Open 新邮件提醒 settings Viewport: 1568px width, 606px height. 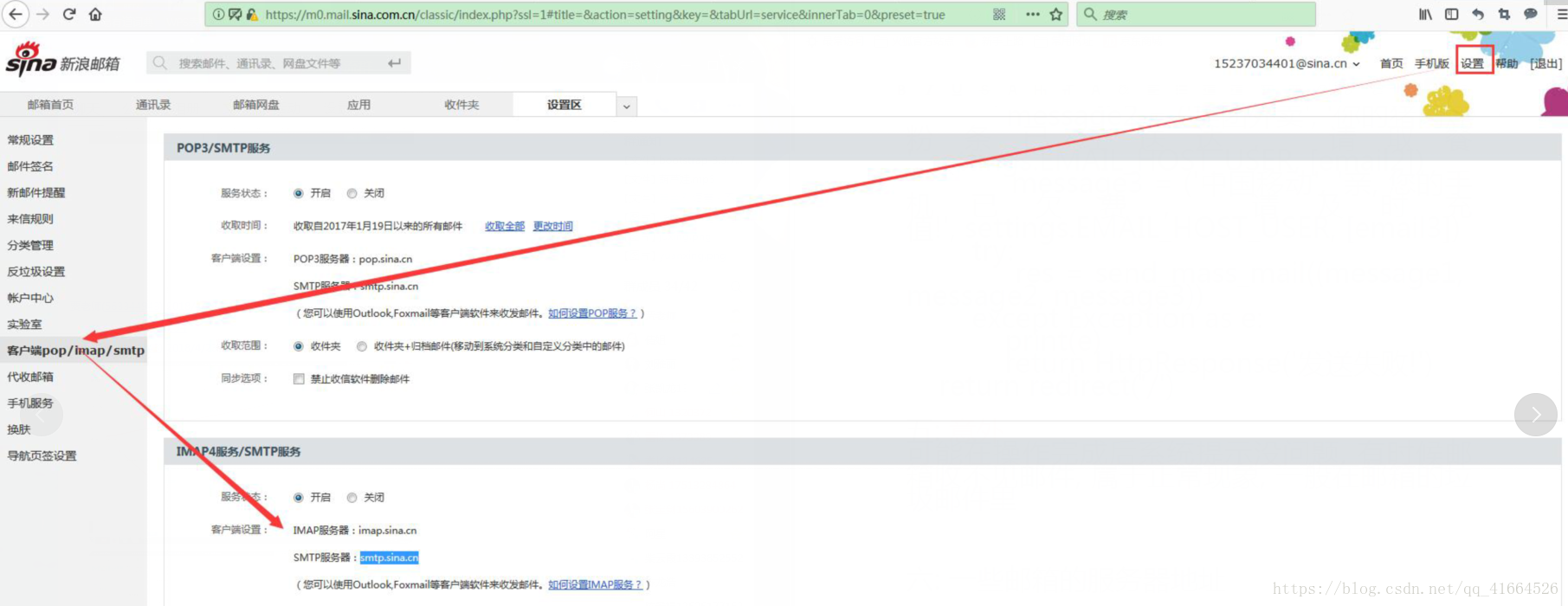coord(36,193)
